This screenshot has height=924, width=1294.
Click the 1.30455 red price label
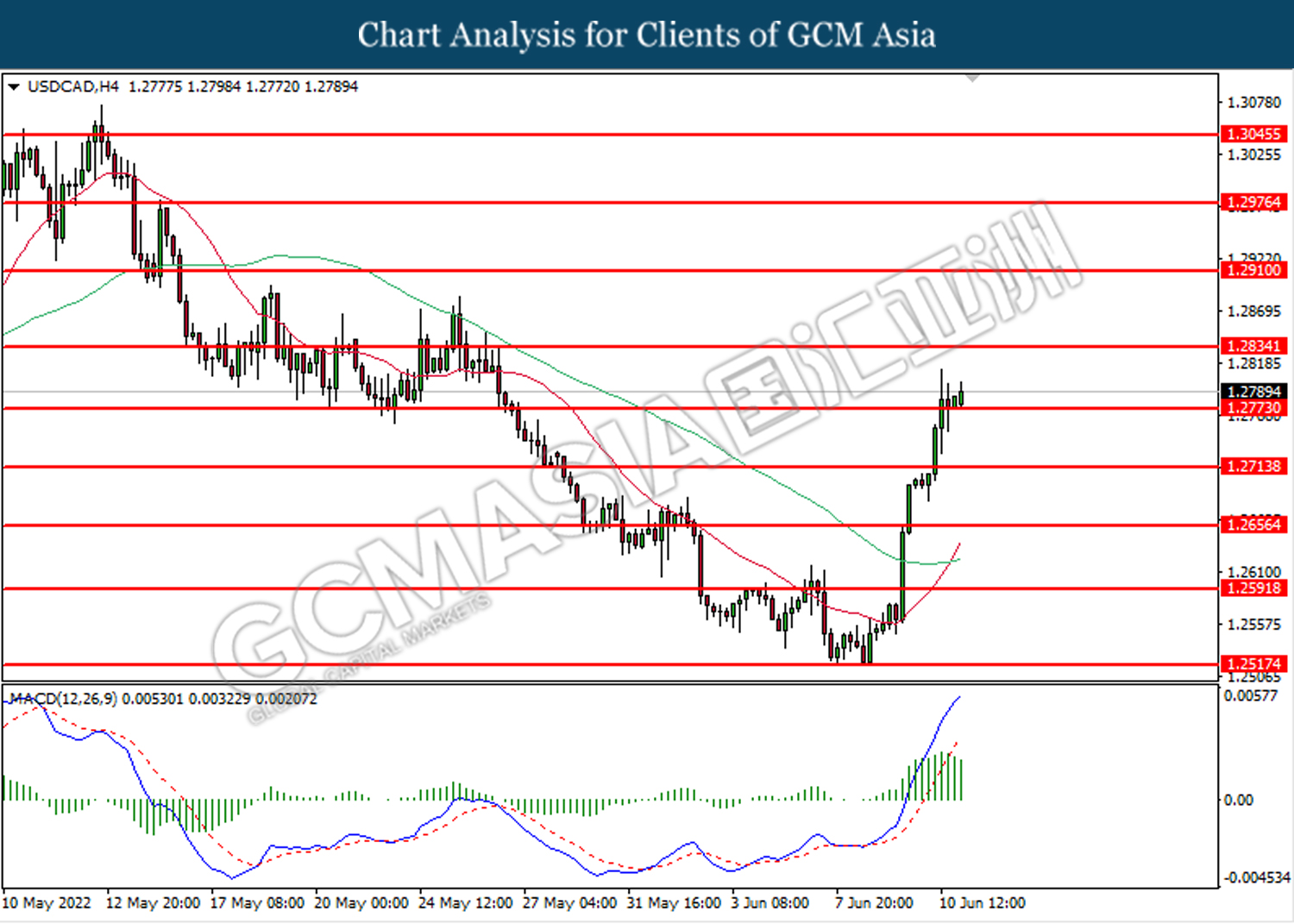point(1253,134)
